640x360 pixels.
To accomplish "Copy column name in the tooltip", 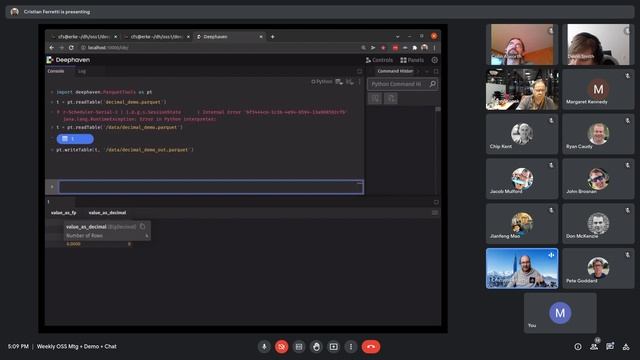I will coord(142,227).
